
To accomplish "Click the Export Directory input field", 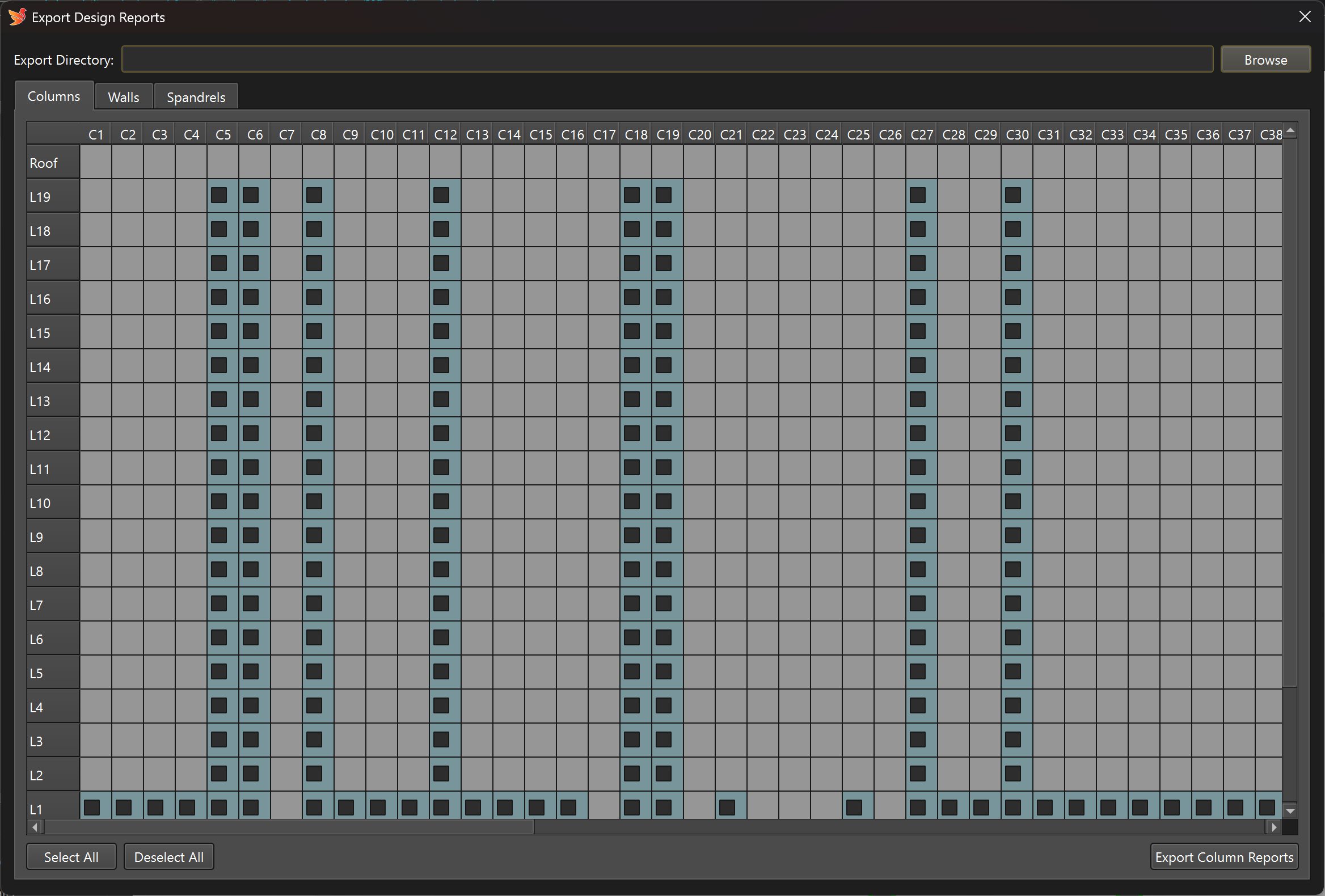I will click(666, 60).
